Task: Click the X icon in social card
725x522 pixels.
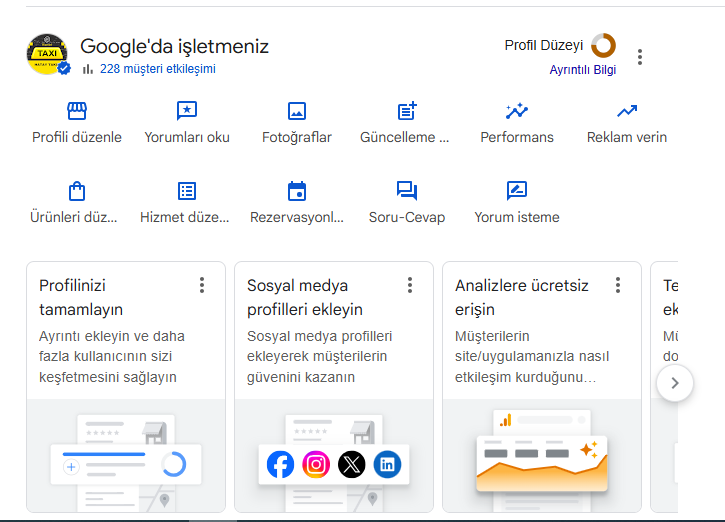Action: (351, 464)
